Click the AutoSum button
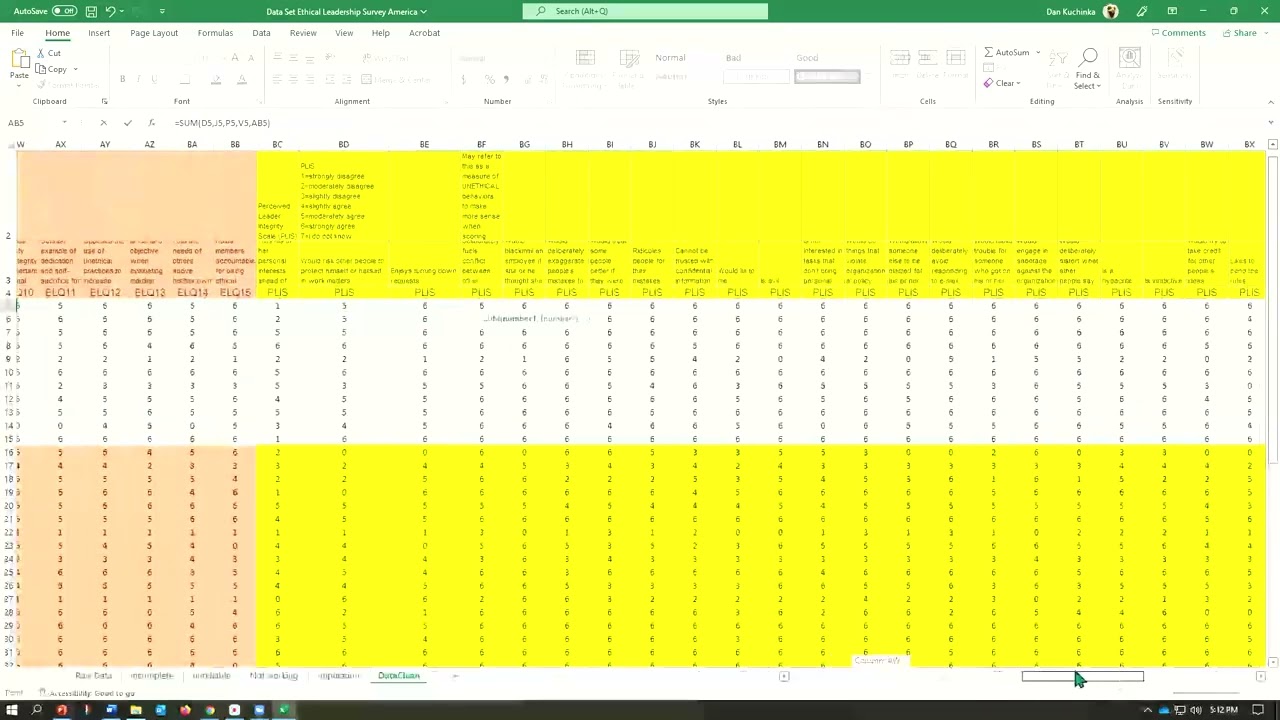The image size is (1280, 720). tap(1006, 52)
